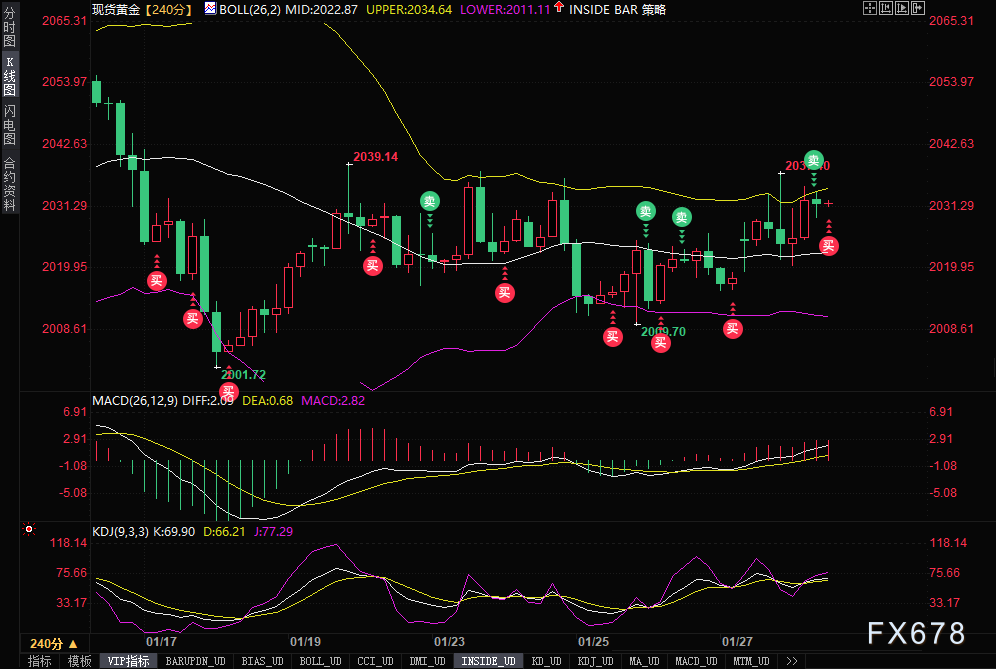Switch to K线图 view
Image resolution: width=996 pixels, height=669 pixels.
click(9, 76)
